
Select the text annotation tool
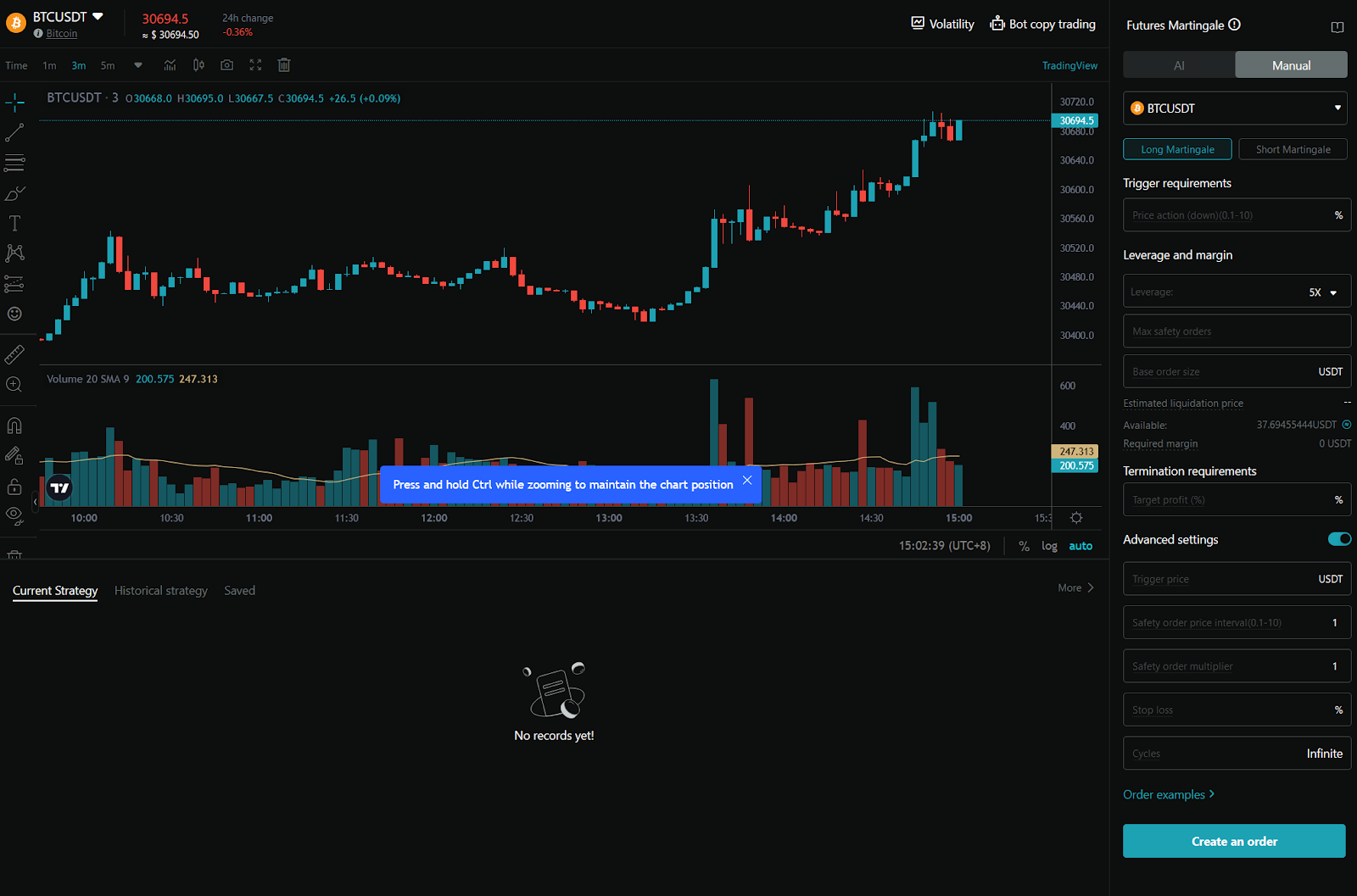coord(14,224)
